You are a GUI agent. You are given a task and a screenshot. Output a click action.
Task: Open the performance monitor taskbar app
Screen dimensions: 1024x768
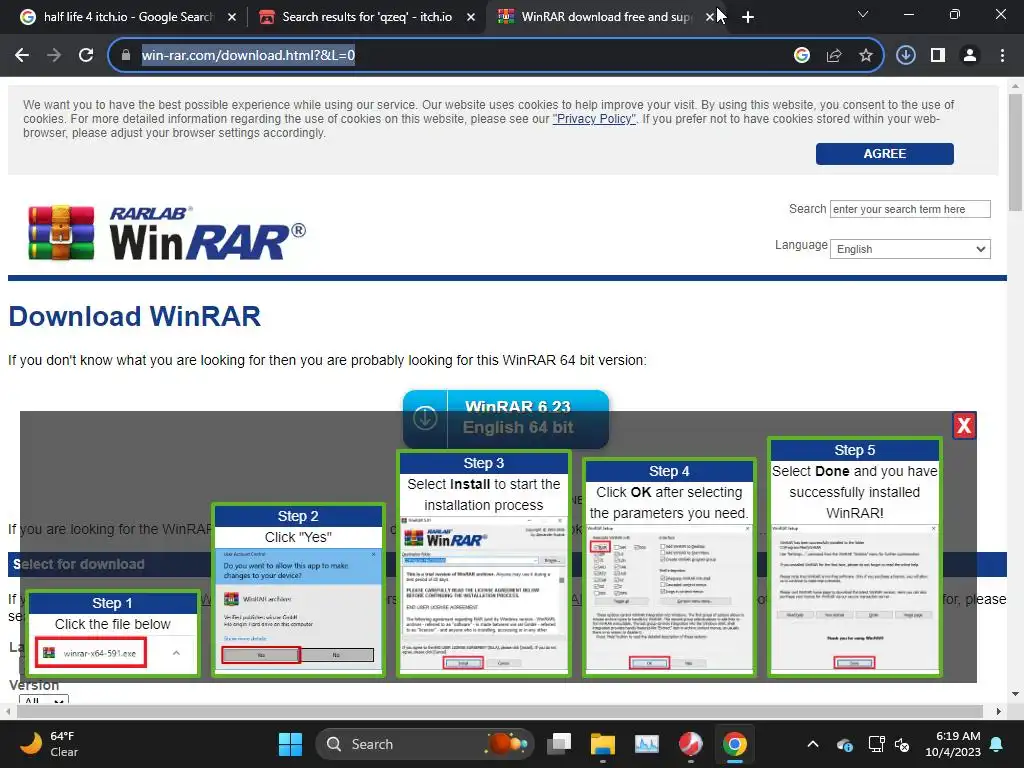click(647, 744)
